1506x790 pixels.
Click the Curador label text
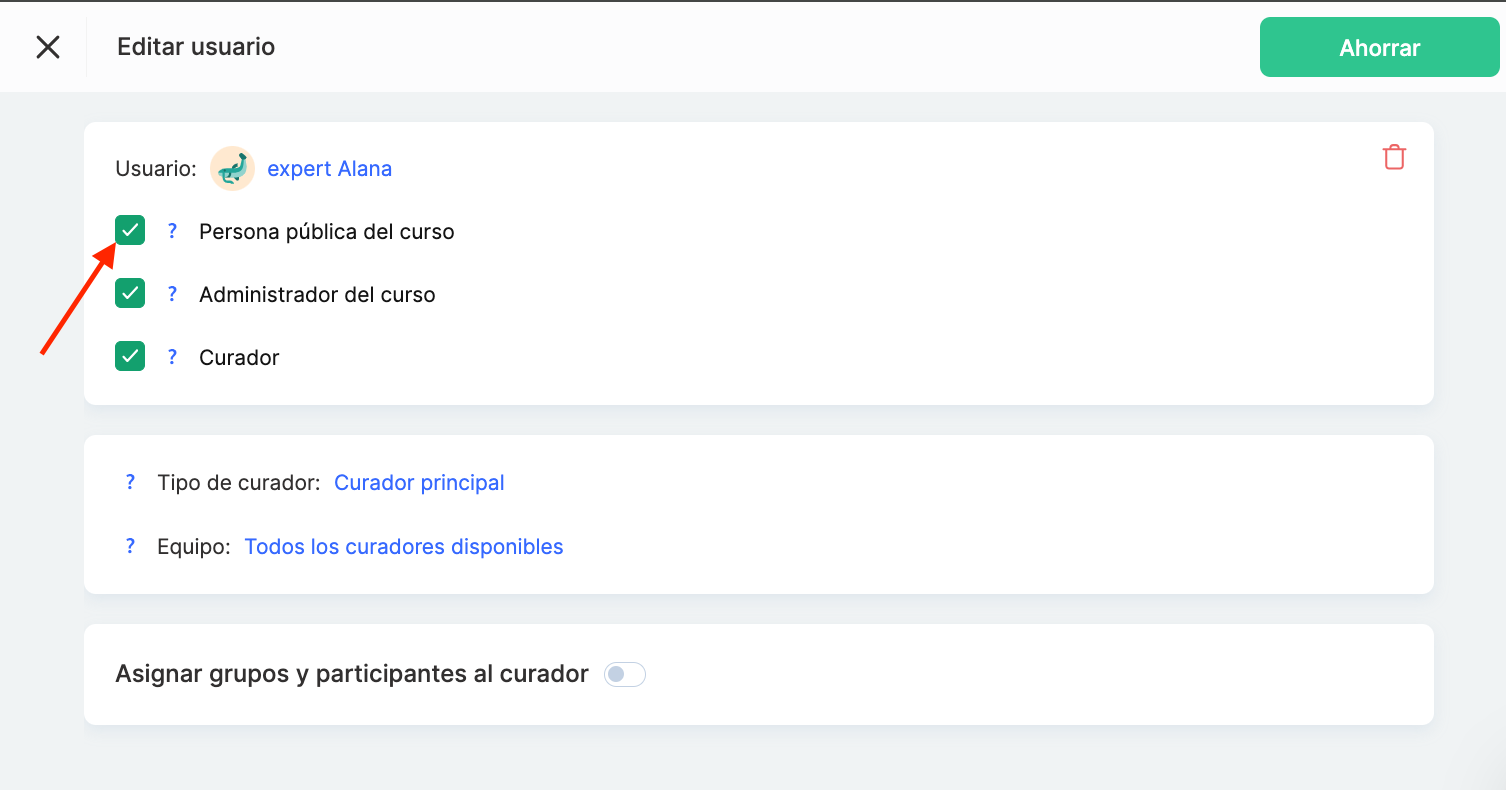(239, 358)
